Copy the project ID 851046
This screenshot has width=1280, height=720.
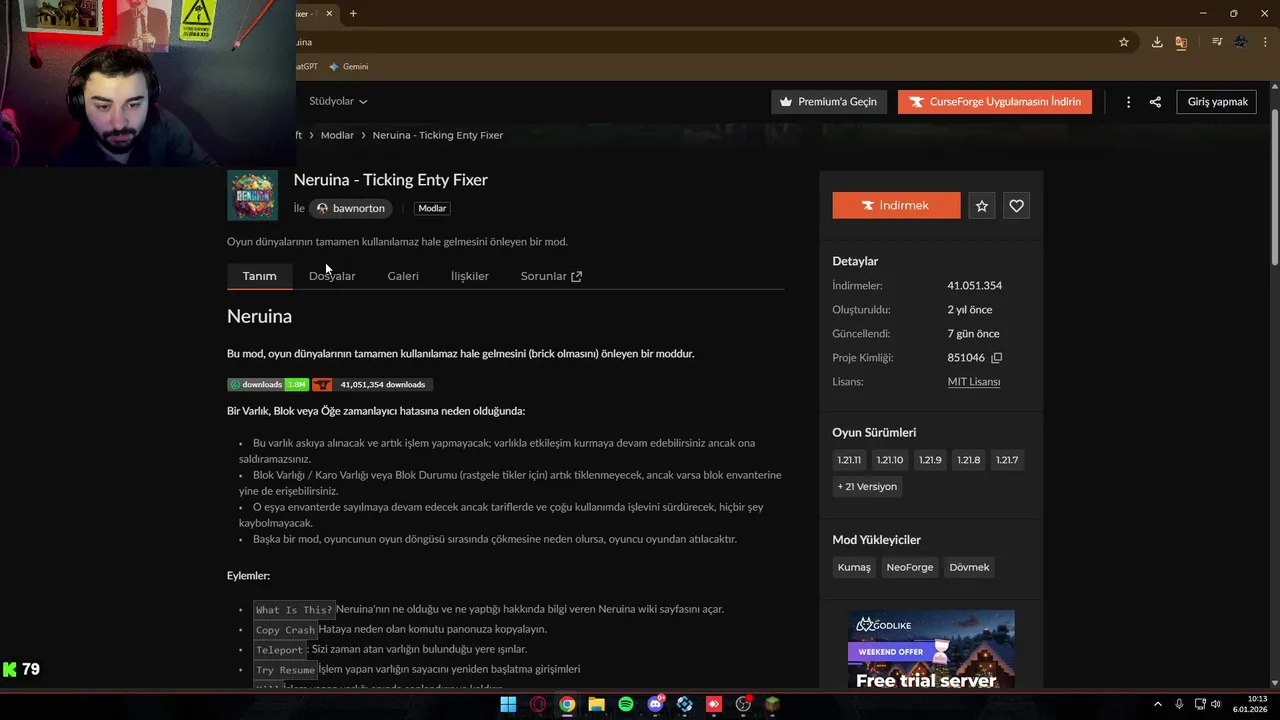pyautogui.click(x=996, y=358)
